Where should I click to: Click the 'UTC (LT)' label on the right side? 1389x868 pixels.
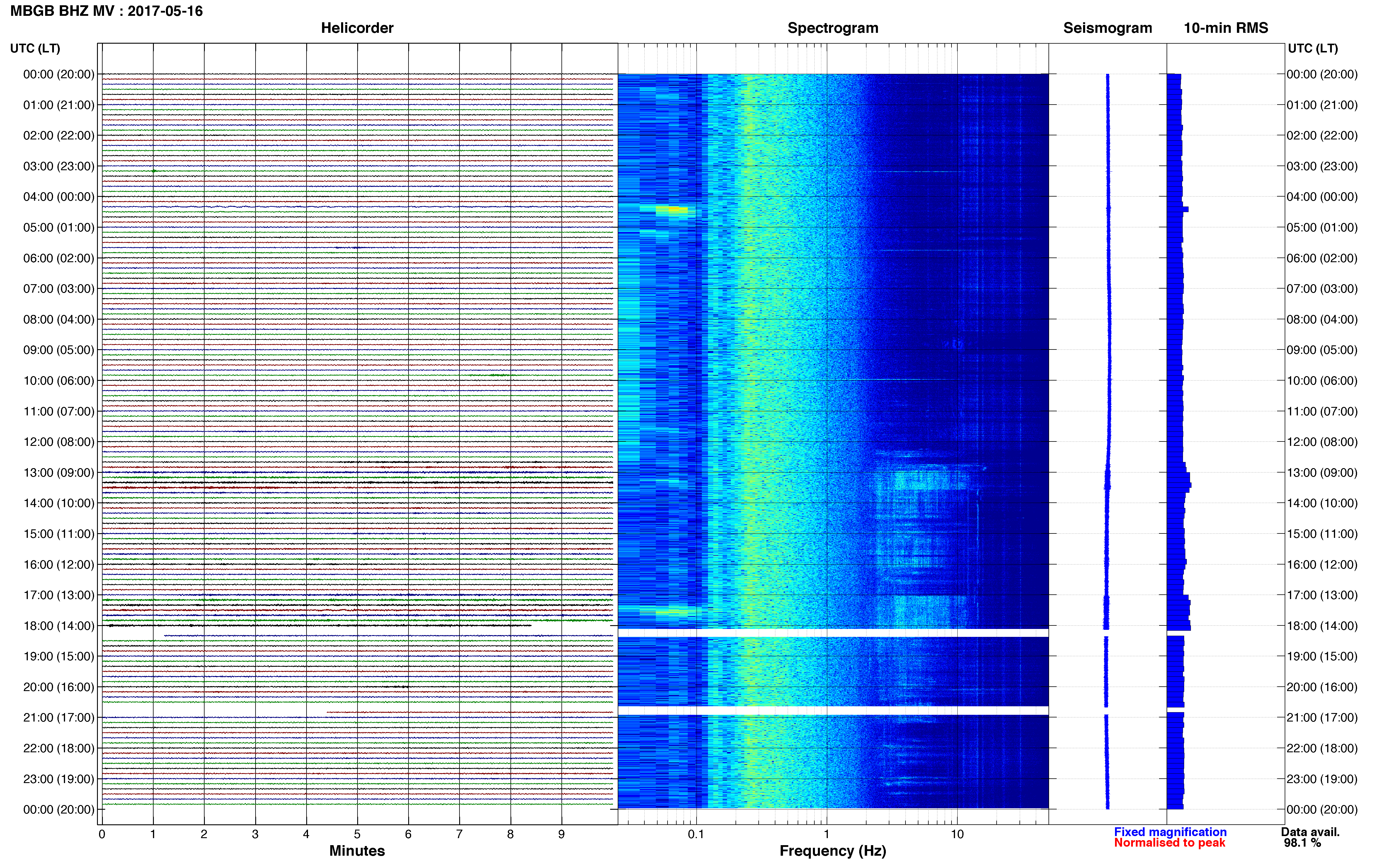click(x=1313, y=48)
